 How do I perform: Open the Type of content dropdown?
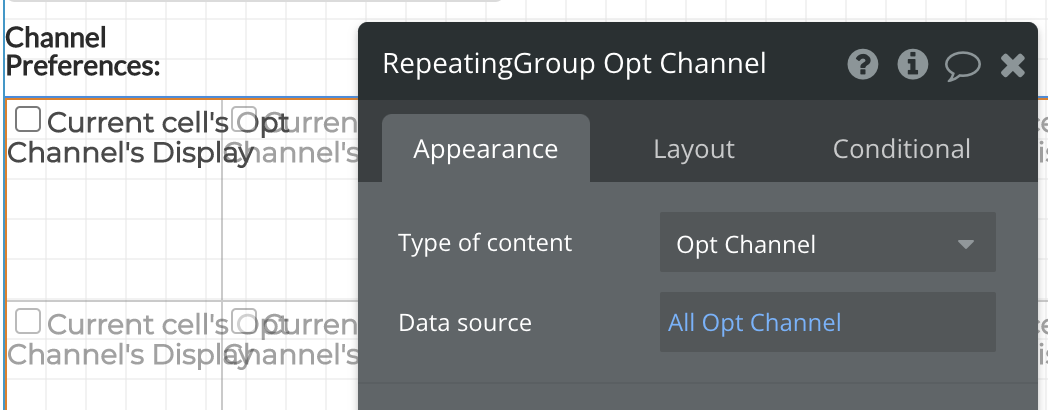click(827, 242)
